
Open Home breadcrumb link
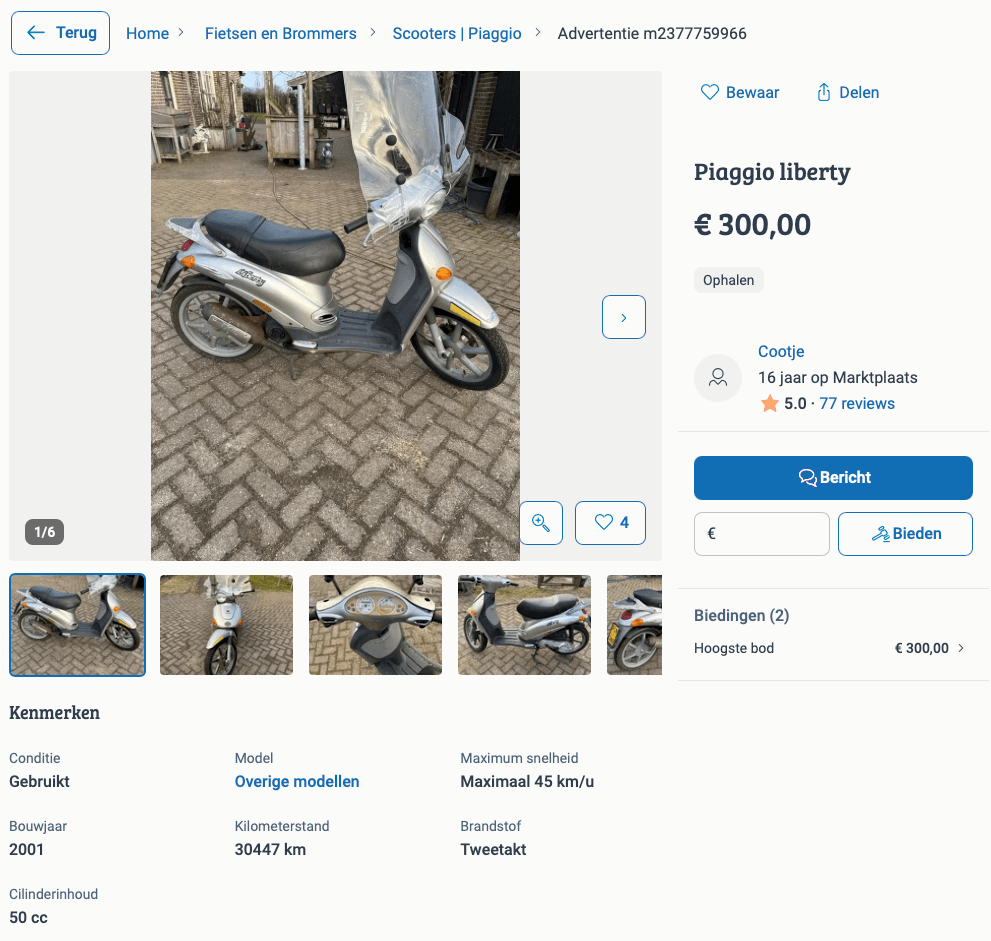[x=147, y=34]
